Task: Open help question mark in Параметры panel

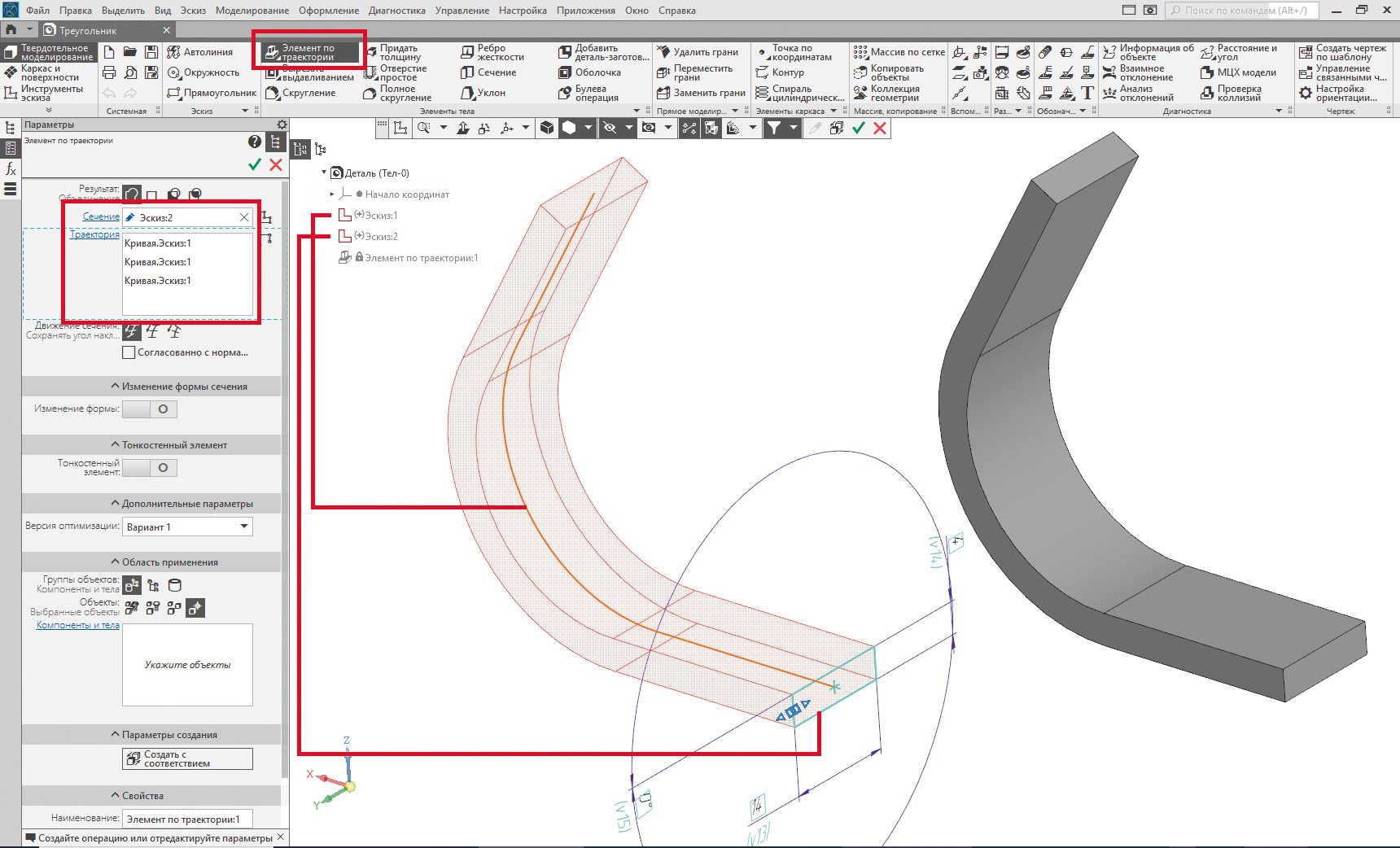Action: [x=255, y=142]
